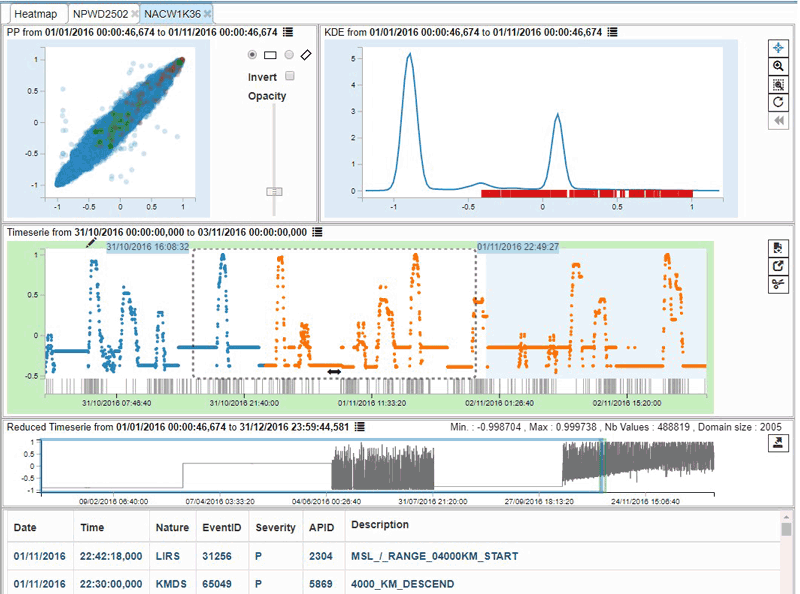The image size is (800, 594).
Task: Click the Timeserie open-external arrow icon
Action: point(778,266)
